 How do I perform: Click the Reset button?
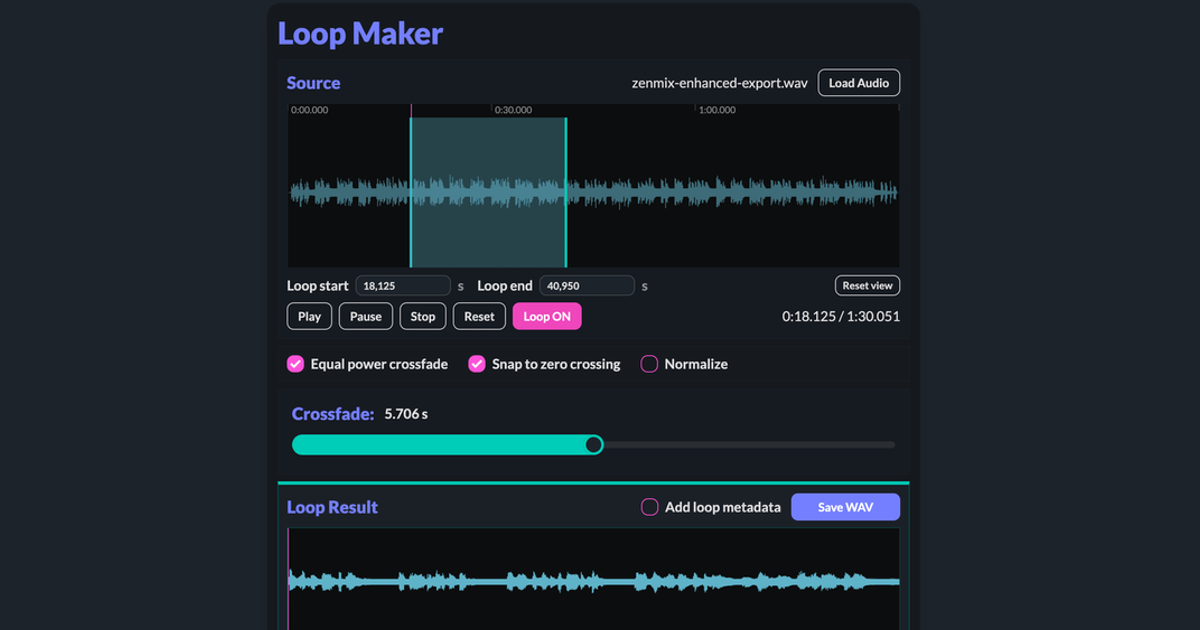(x=479, y=316)
